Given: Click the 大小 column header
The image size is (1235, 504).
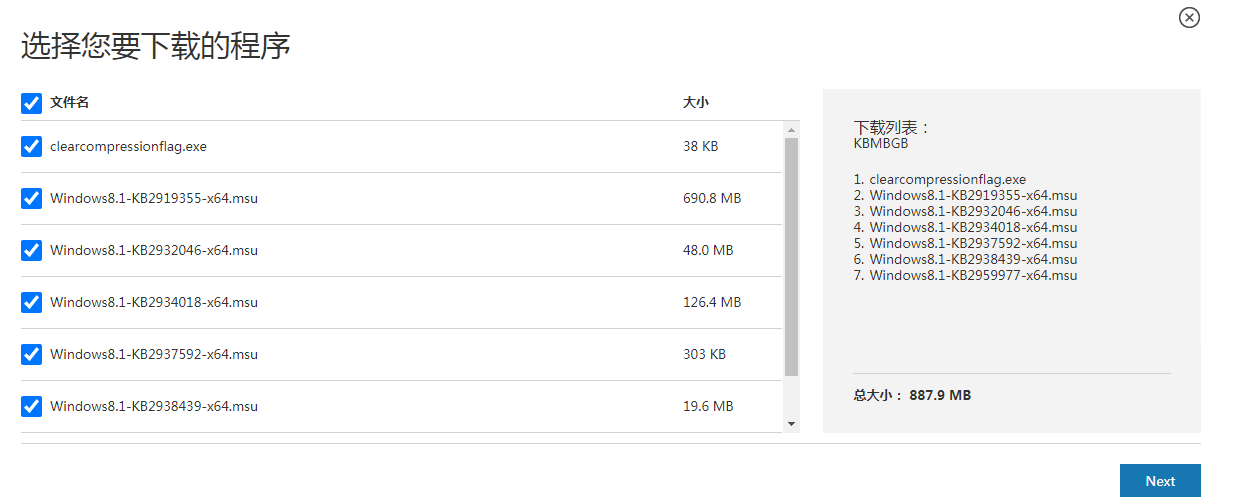Looking at the screenshot, I should [x=696, y=103].
